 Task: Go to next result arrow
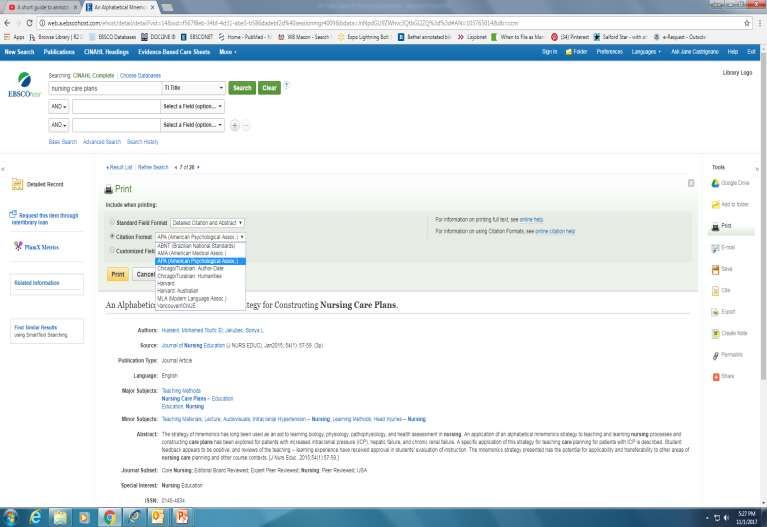click(198, 167)
